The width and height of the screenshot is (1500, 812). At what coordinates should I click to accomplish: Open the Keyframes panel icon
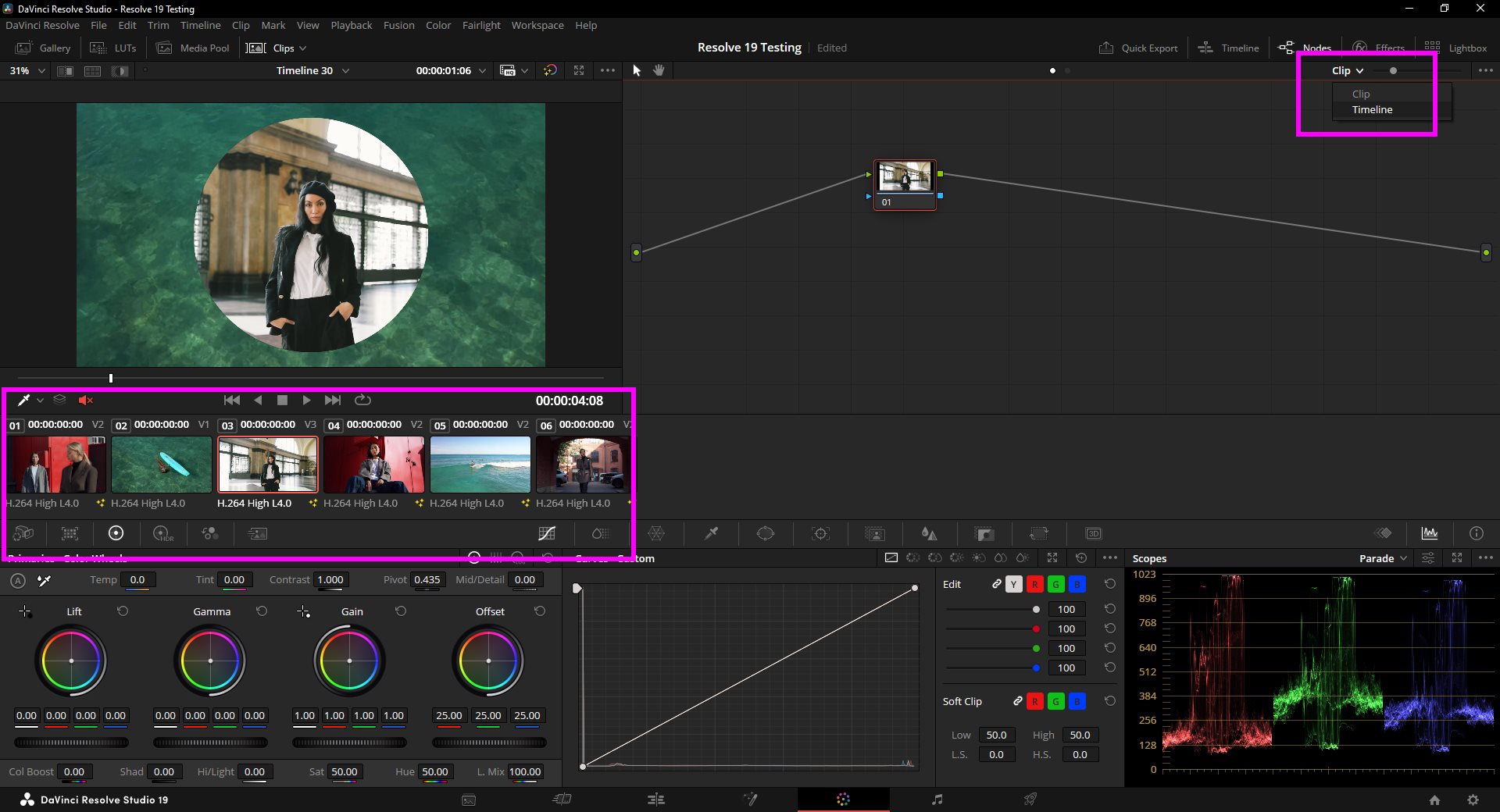tap(1384, 533)
